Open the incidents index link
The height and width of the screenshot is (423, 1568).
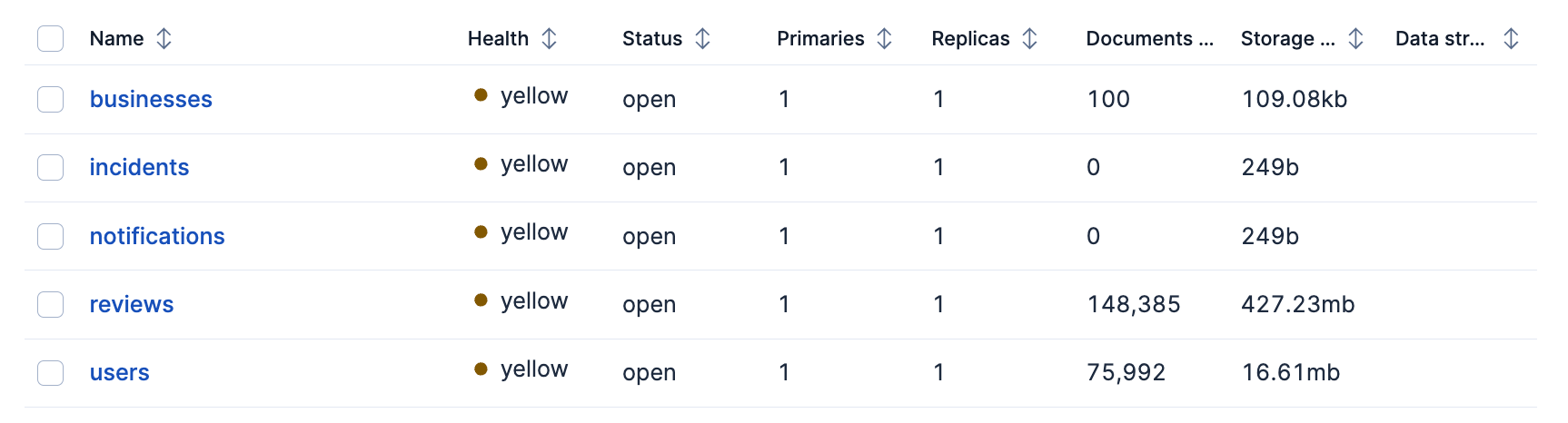pyautogui.click(x=139, y=167)
